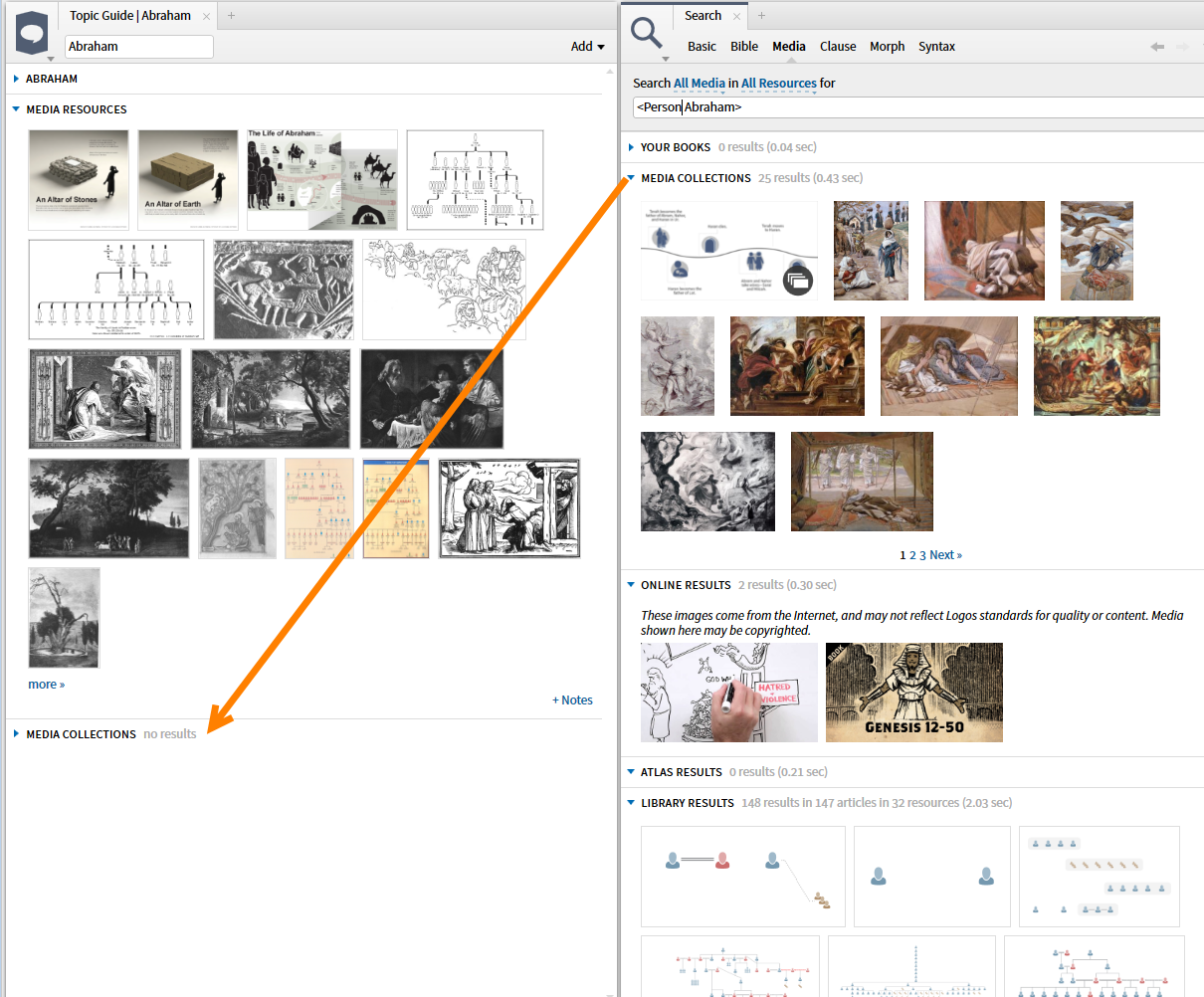Go back using the Search panel arrow
This screenshot has height=997, width=1204.
(x=1157, y=47)
